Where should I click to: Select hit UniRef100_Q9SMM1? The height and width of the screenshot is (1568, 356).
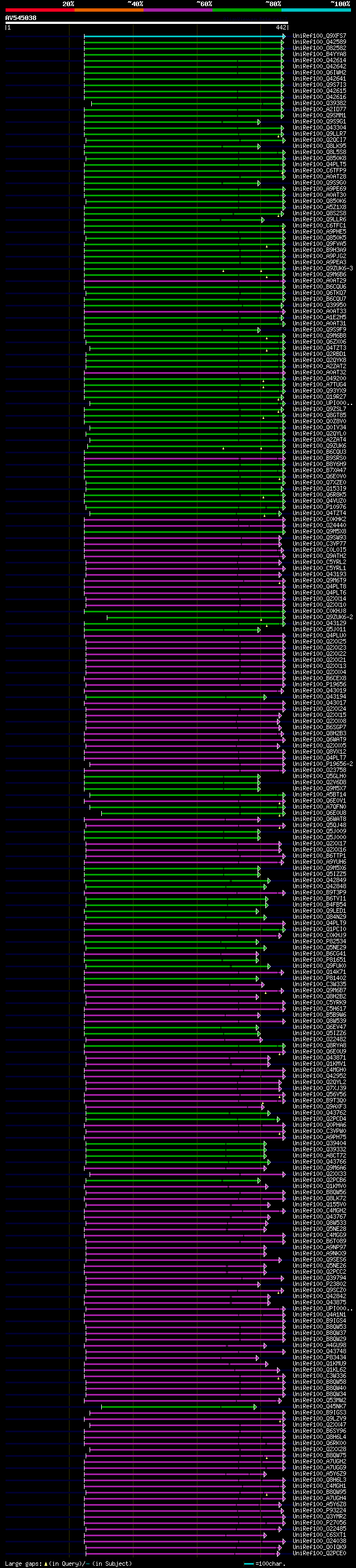tap(319, 116)
